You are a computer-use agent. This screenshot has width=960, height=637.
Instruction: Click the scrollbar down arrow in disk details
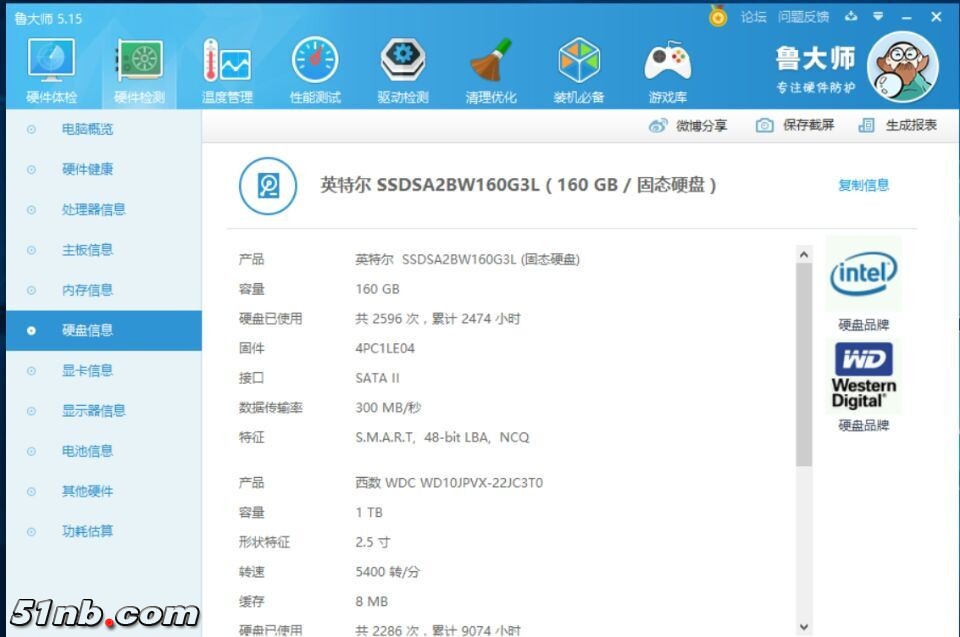tap(804, 627)
